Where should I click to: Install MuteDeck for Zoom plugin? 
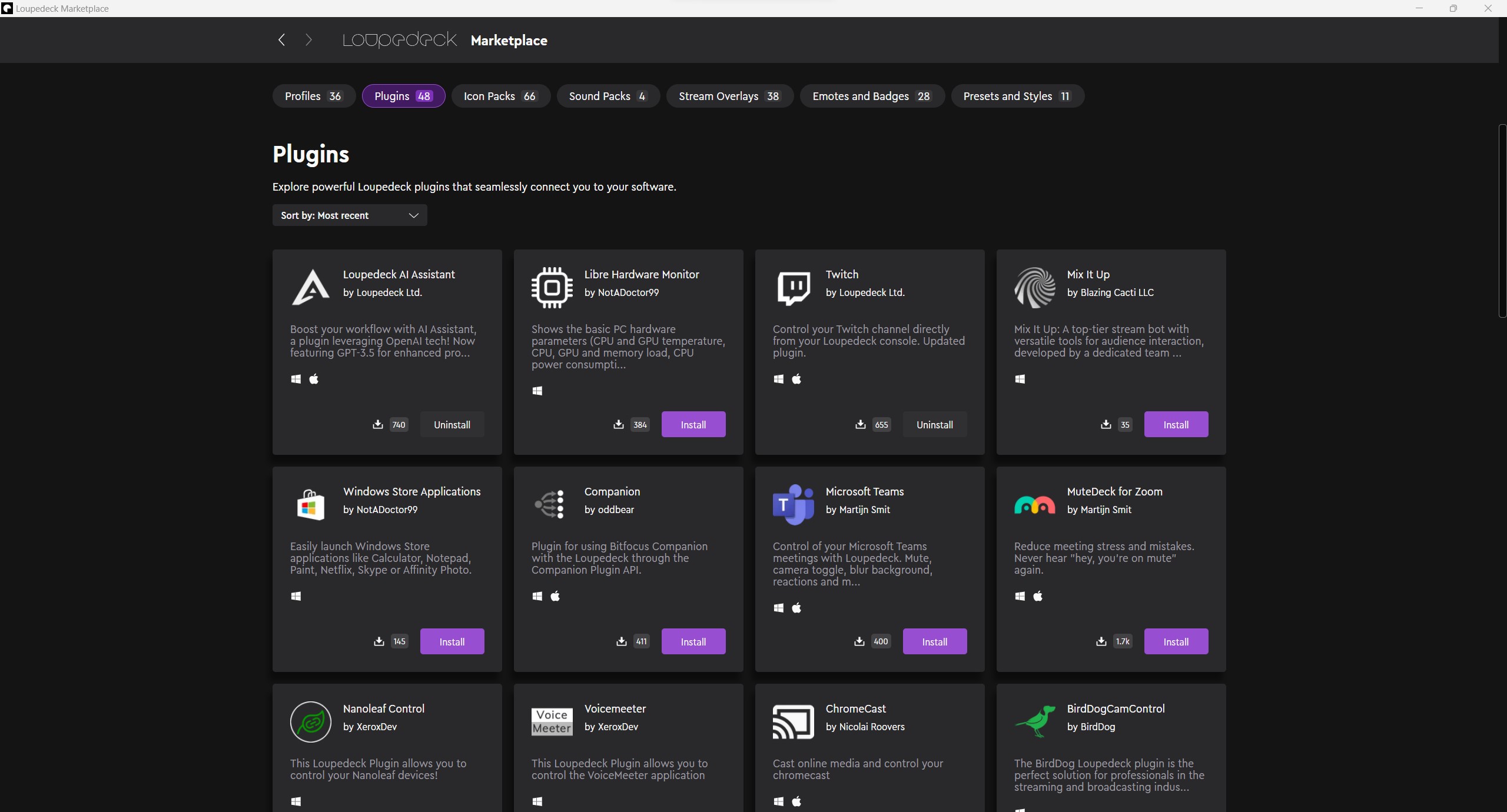click(1176, 641)
